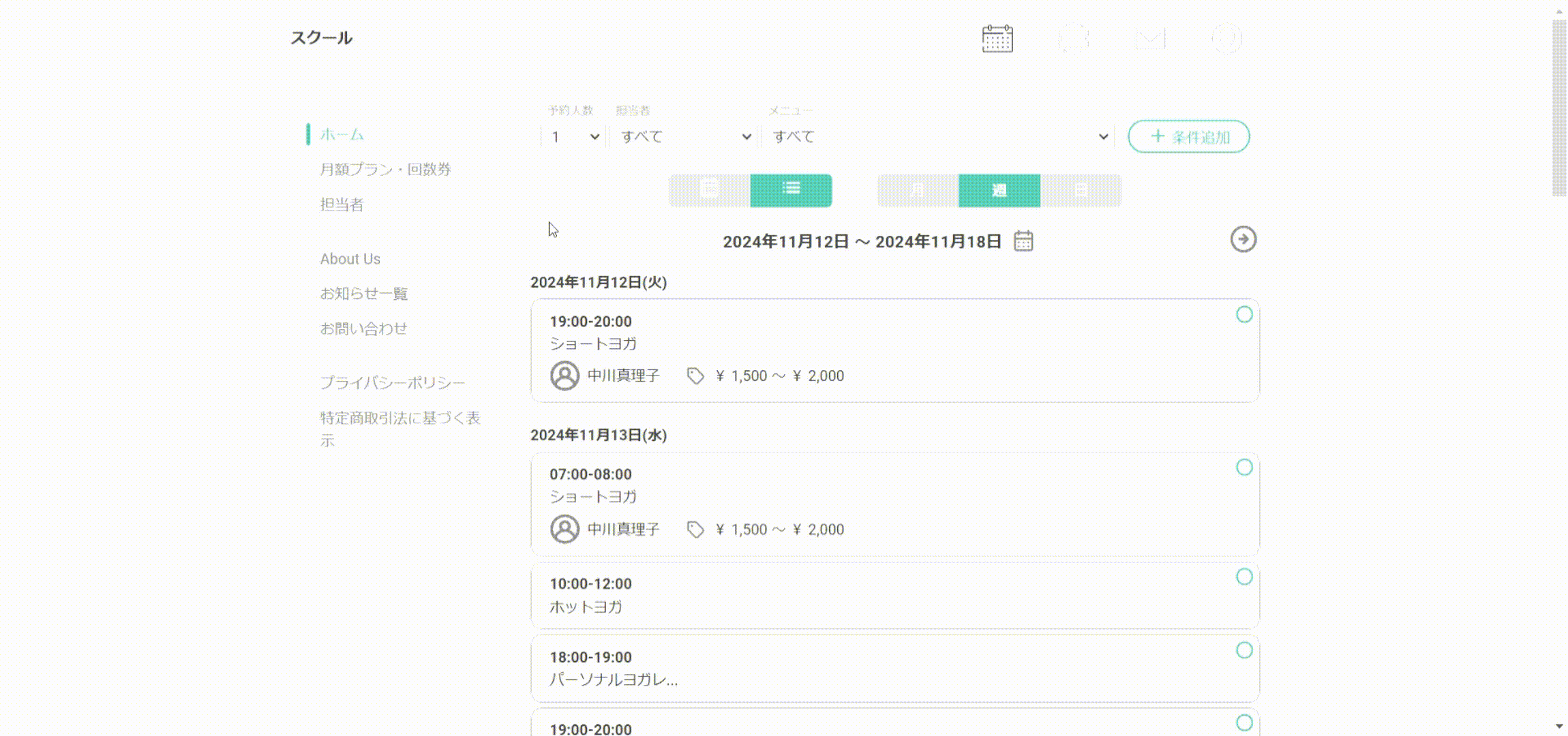Open the 担当者 dropdown showing すべて
This screenshot has width=1568, height=736.
[684, 137]
